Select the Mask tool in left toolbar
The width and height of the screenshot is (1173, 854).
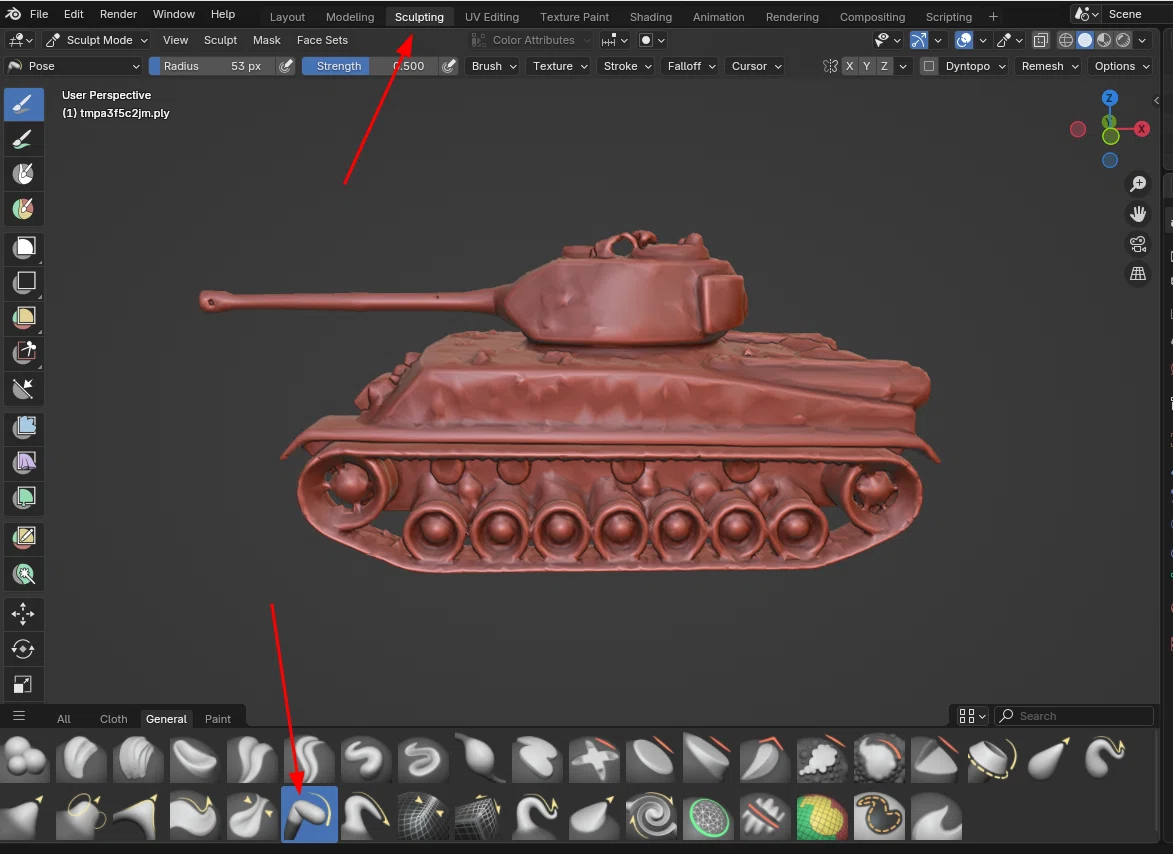point(23,174)
